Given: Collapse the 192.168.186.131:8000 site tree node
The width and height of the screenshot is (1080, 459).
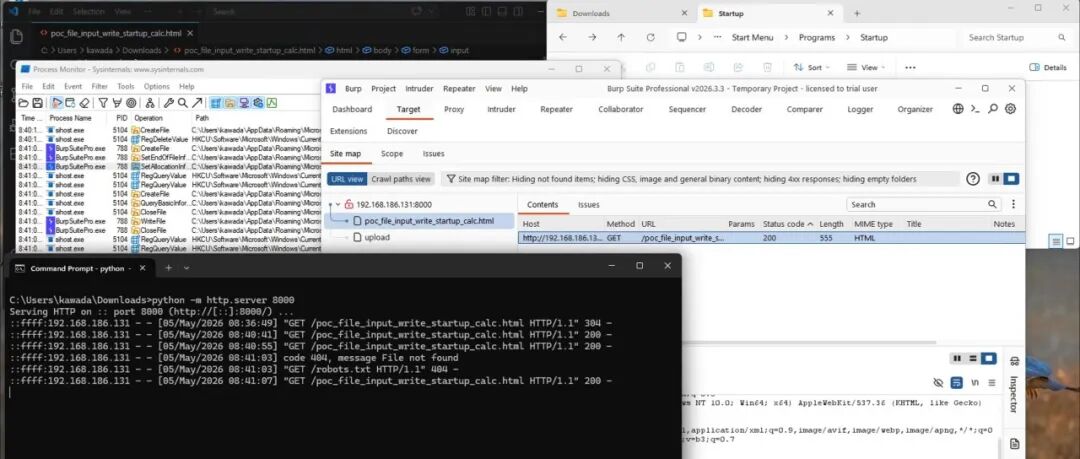Looking at the screenshot, I should (x=338, y=205).
